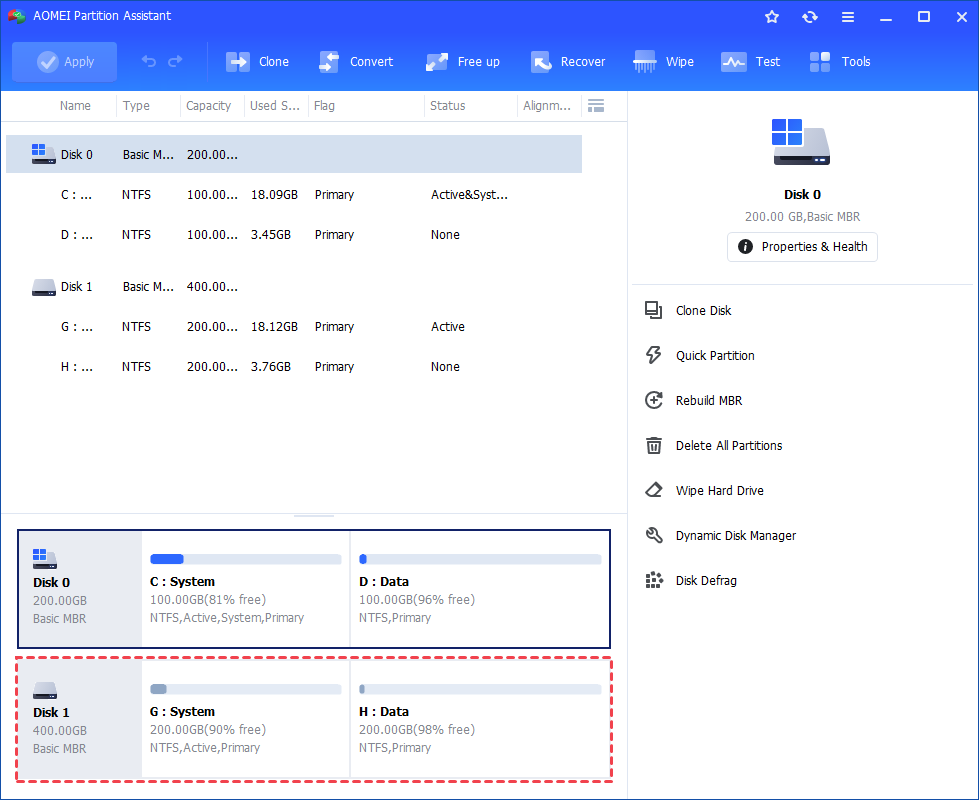Click the 3.76GB used space cell
The height and width of the screenshot is (800, 979).
coord(271,367)
